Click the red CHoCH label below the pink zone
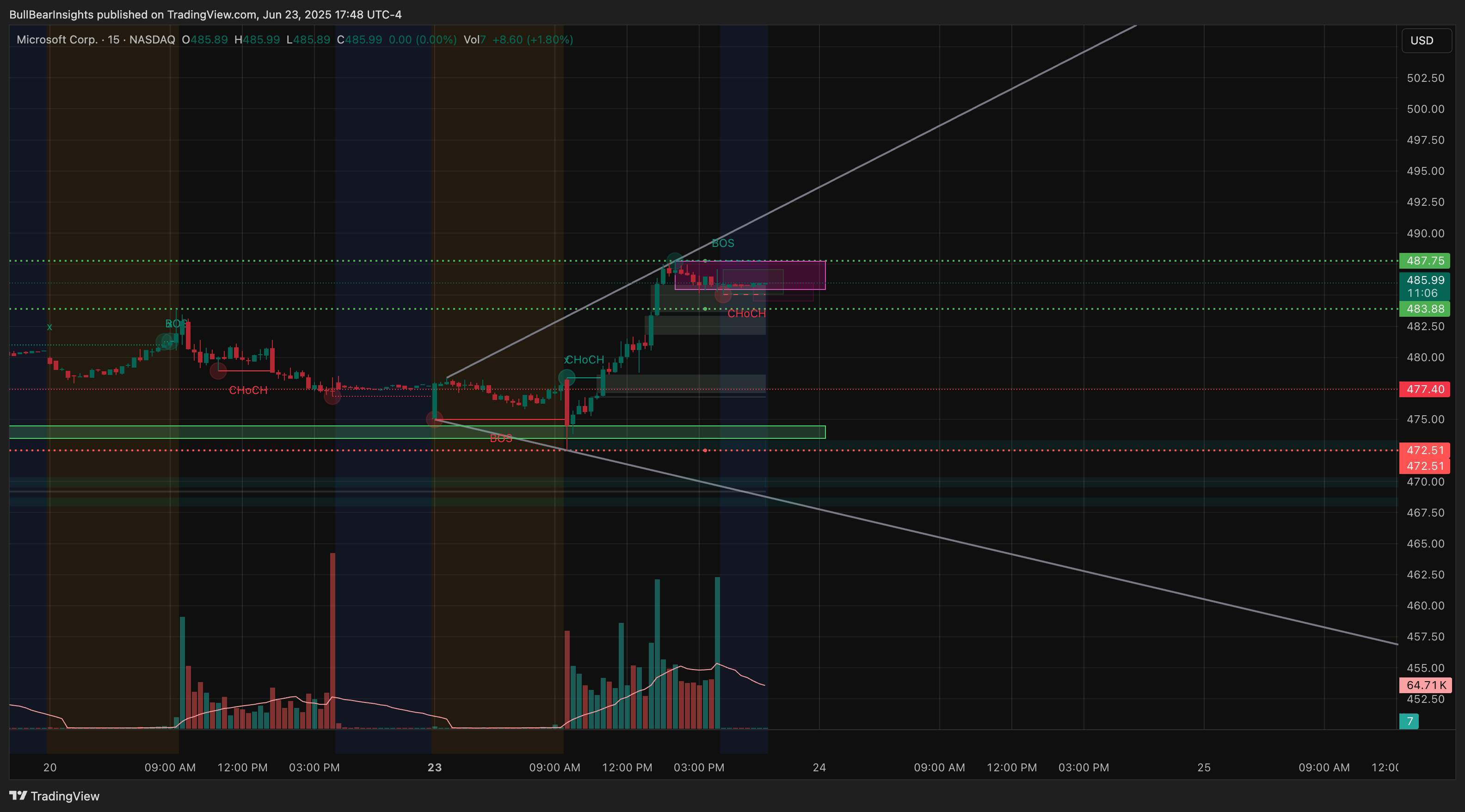This screenshot has width=1465, height=812. click(x=746, y=314)
